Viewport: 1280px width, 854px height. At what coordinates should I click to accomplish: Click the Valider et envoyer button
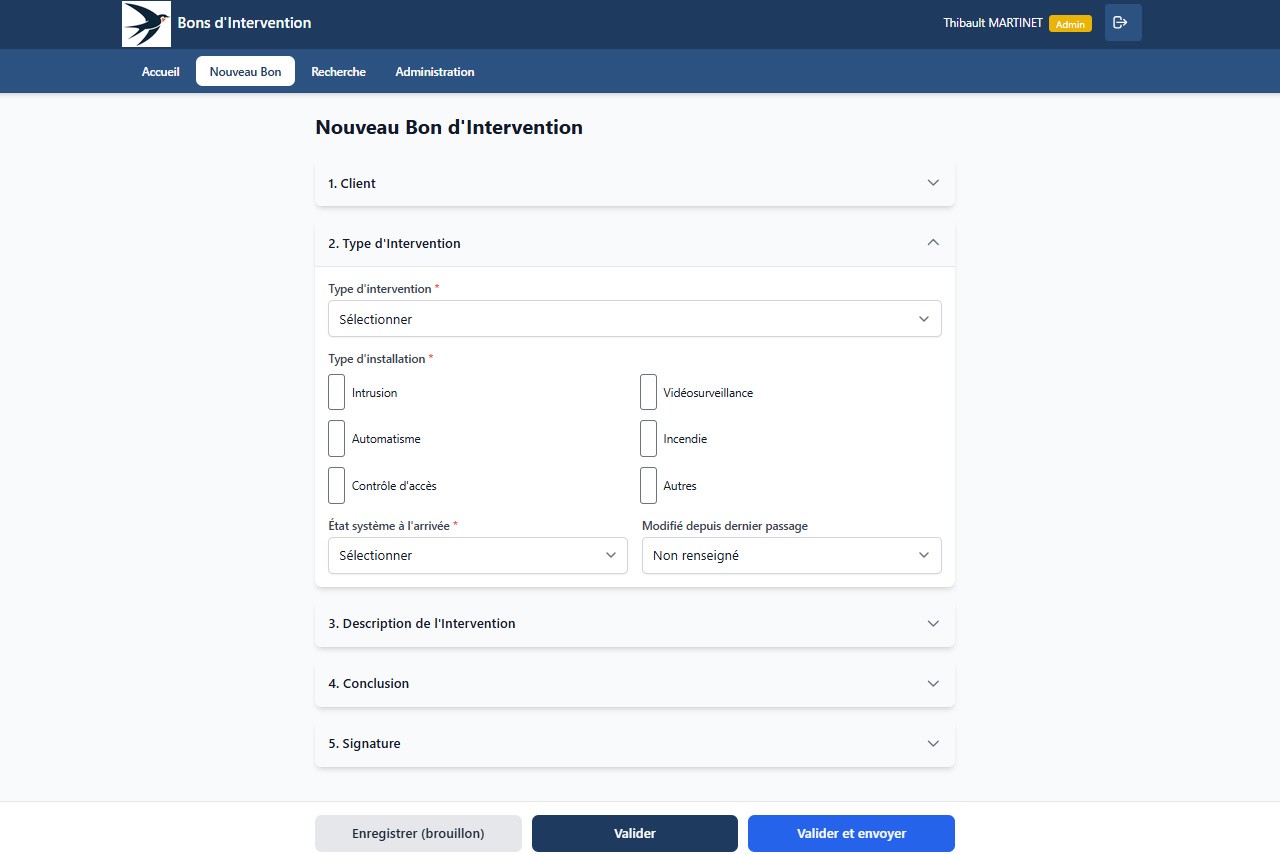[850, 832]
